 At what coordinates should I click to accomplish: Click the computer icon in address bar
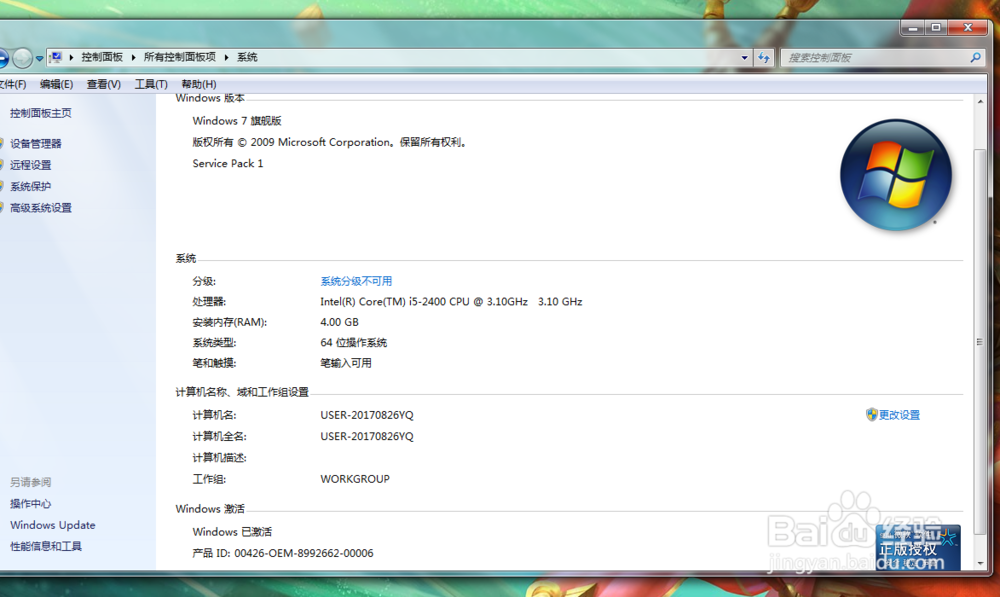pyautogui.click(x=56, y=57)
